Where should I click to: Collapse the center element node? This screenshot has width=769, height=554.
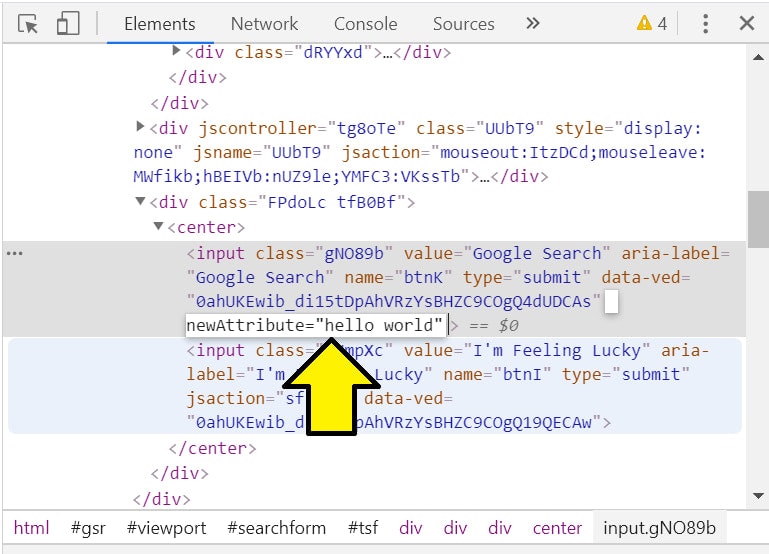pyautogui.click(x=158, y=227)
